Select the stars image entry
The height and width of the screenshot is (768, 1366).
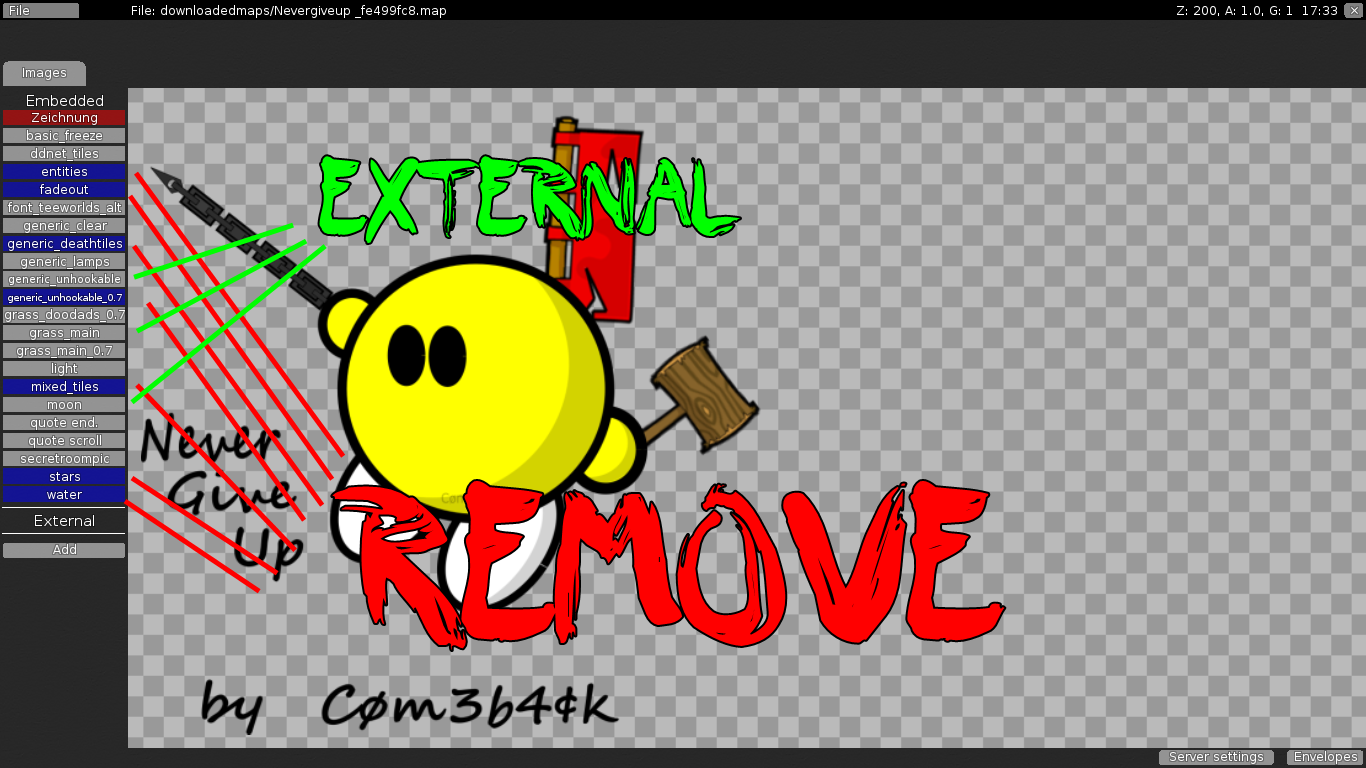point(64,477)
